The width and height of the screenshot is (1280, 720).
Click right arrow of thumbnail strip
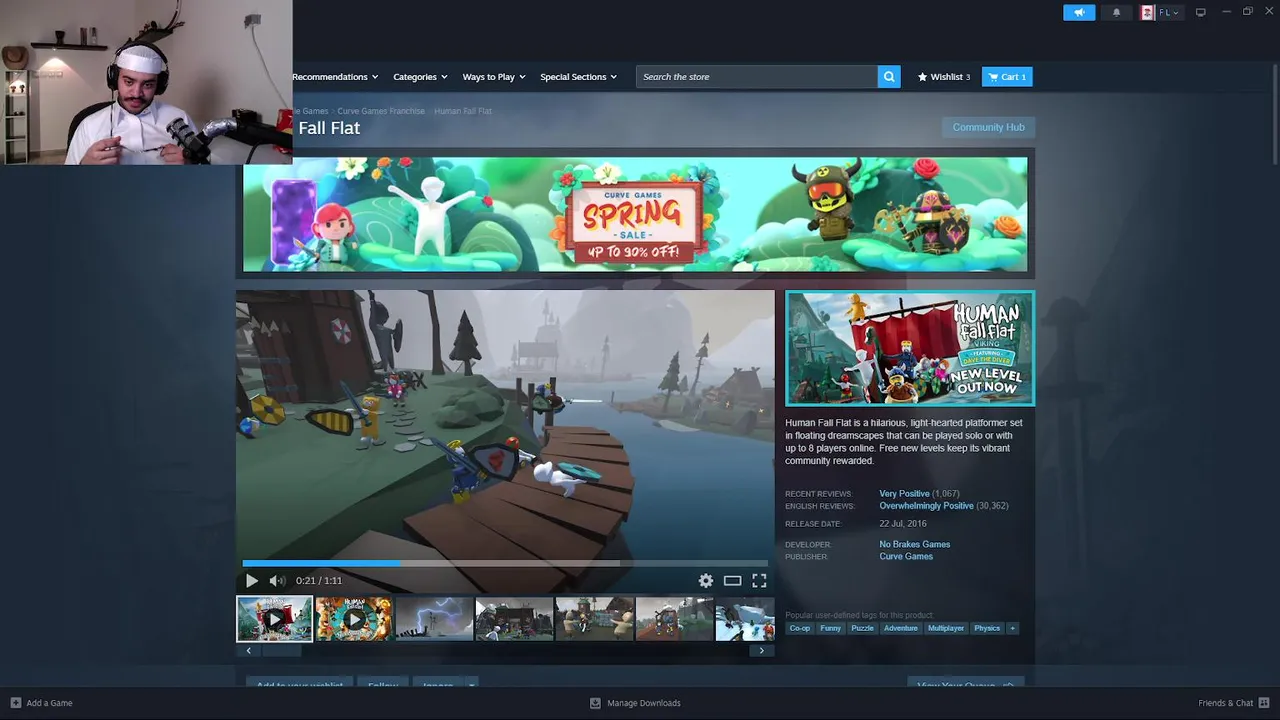[x=762, y=651]
